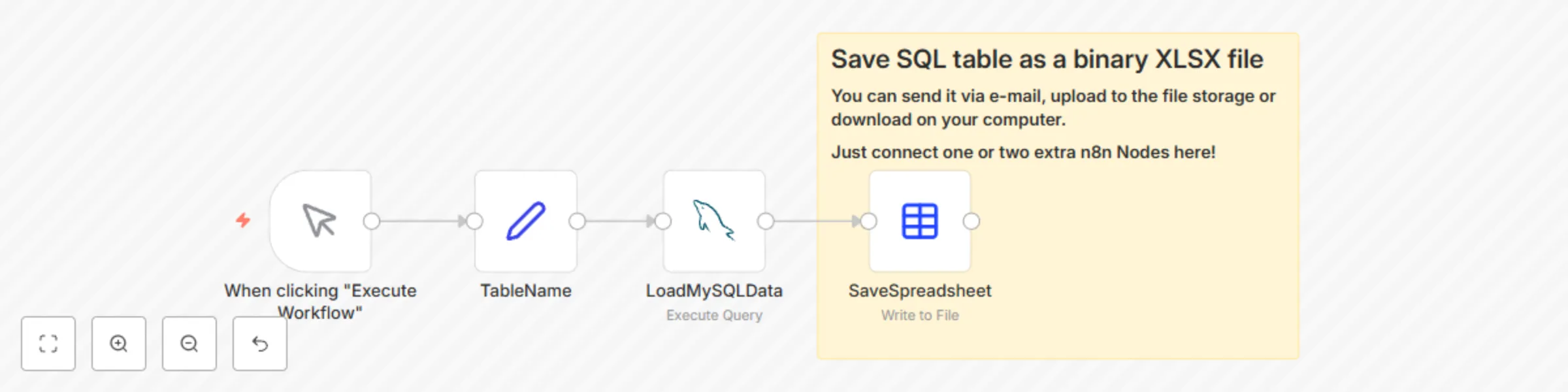Click the sticky note heading 'Save SQL table as a binary XLSX file'
Screen dimensions: 1568x392
(1047, 59)
